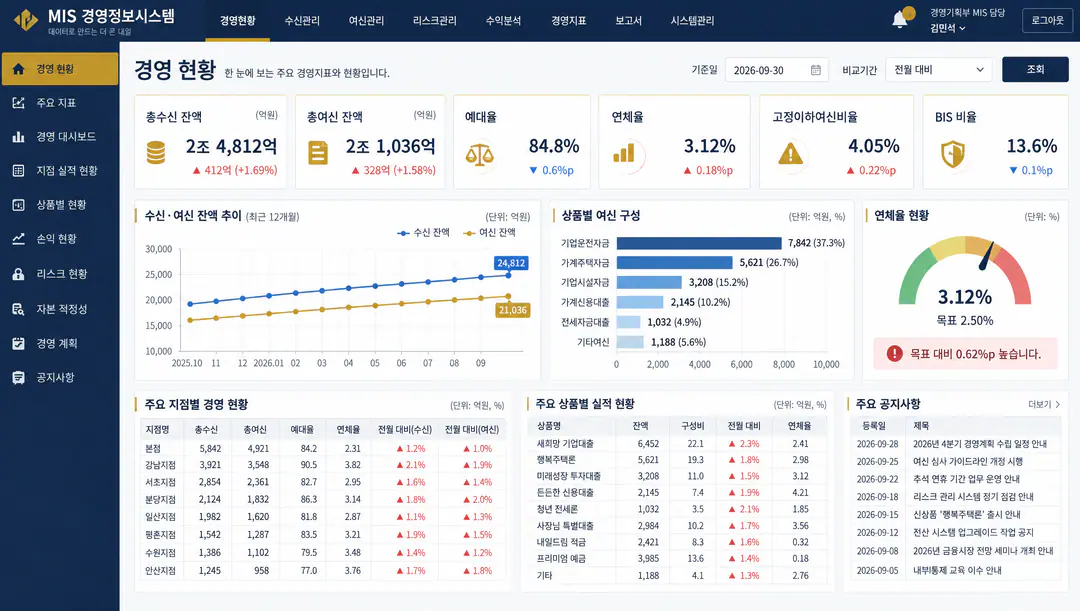The width and height of the screenshot is (1080, 611).
Task: Click the 목표 2.50% text under gauge
Action: 964,321
